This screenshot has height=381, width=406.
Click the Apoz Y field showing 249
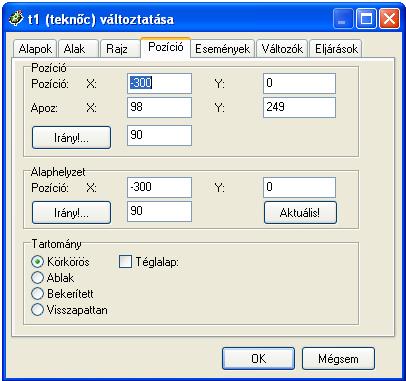[x=299, y=107]
